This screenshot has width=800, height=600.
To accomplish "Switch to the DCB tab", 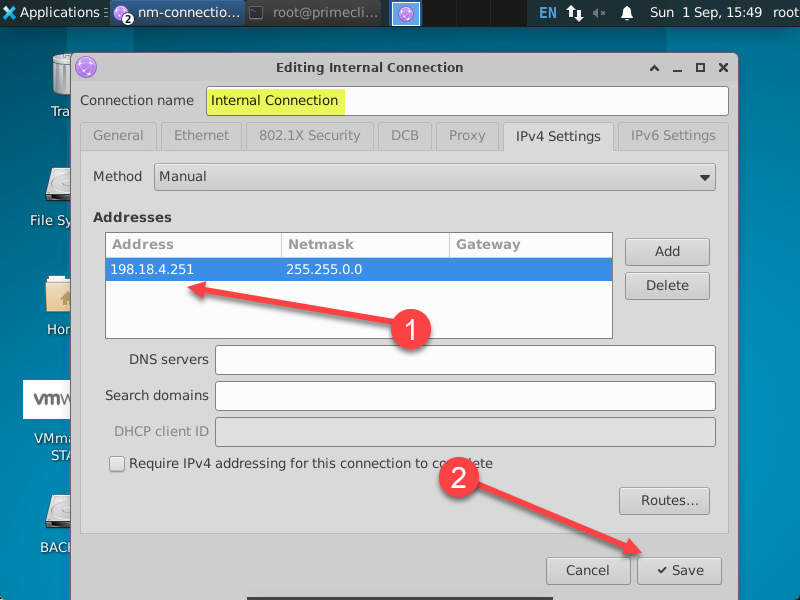I will (405, 136).
